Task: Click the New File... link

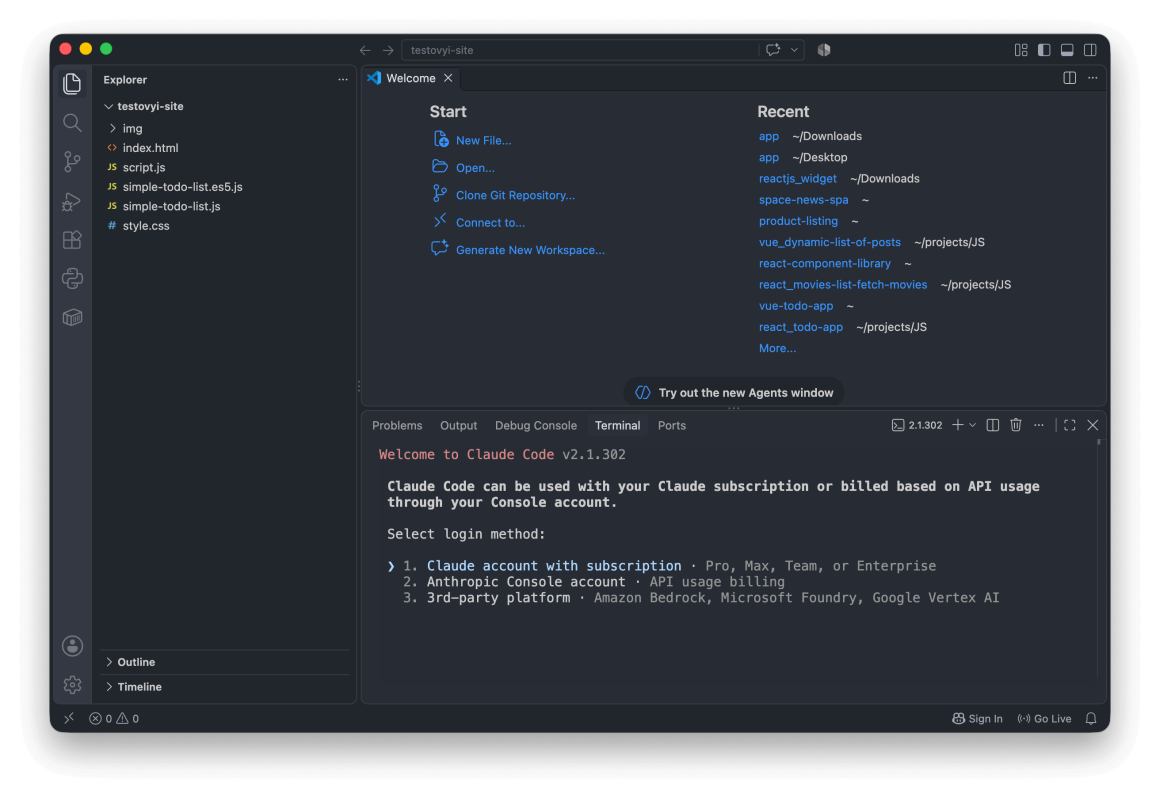Action: (483, 141)
